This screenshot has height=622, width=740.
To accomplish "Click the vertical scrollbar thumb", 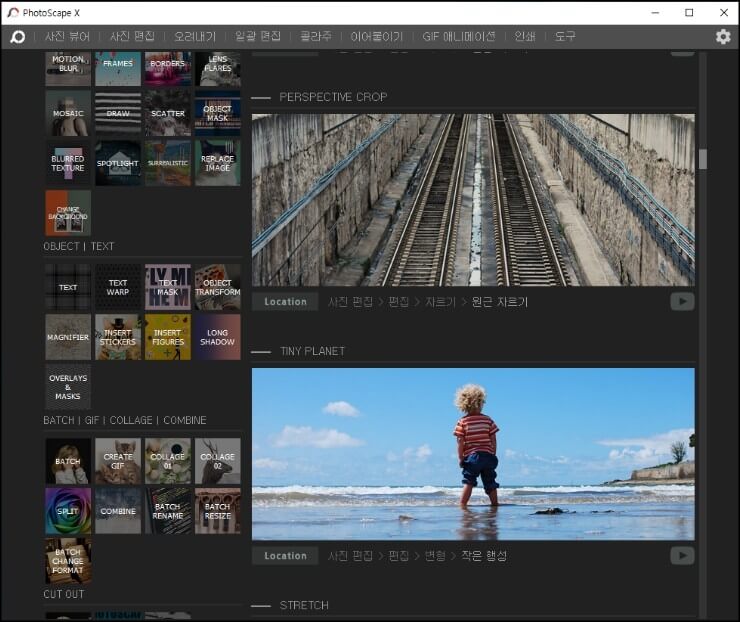I will point(703,159).
